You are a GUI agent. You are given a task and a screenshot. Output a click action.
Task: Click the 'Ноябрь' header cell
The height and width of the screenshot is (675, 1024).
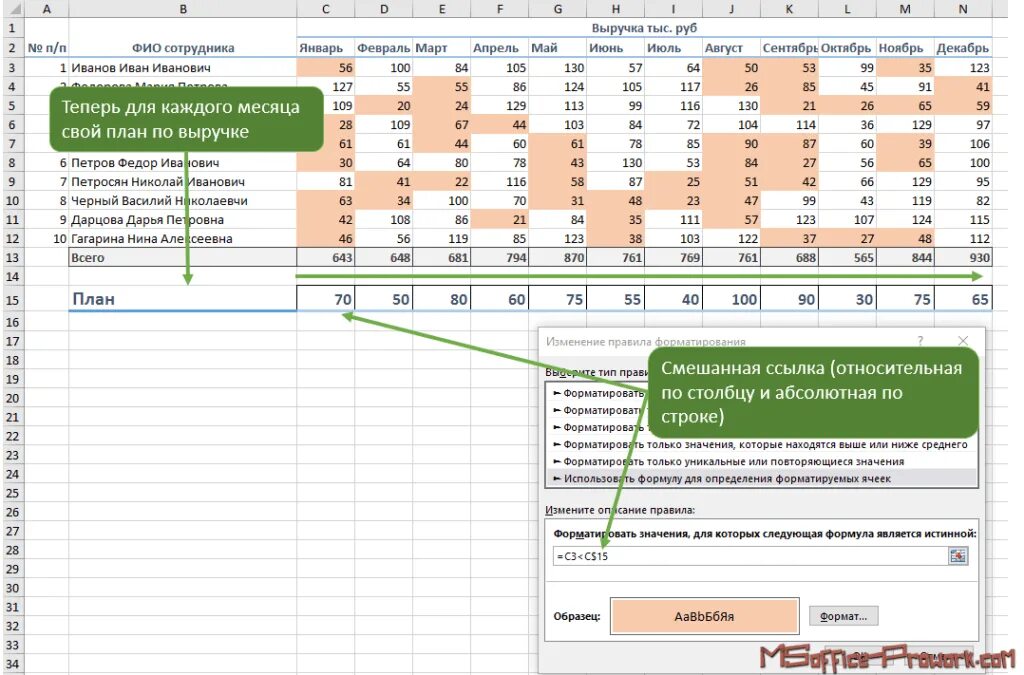click(905, 48)
